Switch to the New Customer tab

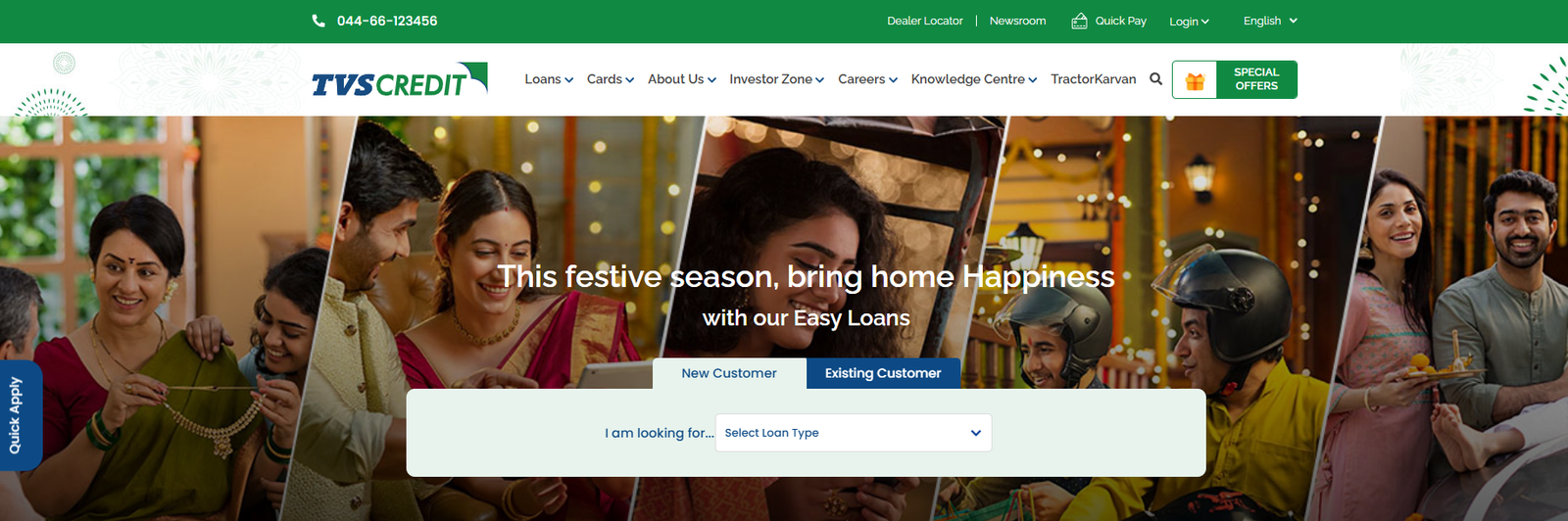(x=729, y=373)
